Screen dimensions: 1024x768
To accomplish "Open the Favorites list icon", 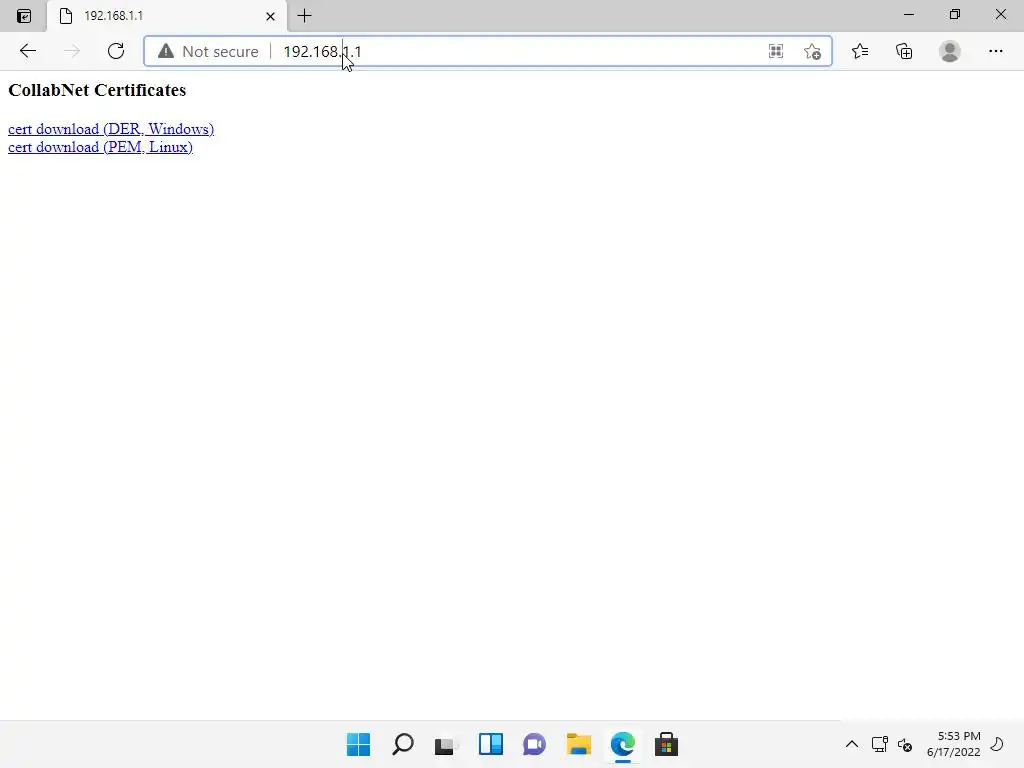I will pyautogui.click(x=860, y=51).
